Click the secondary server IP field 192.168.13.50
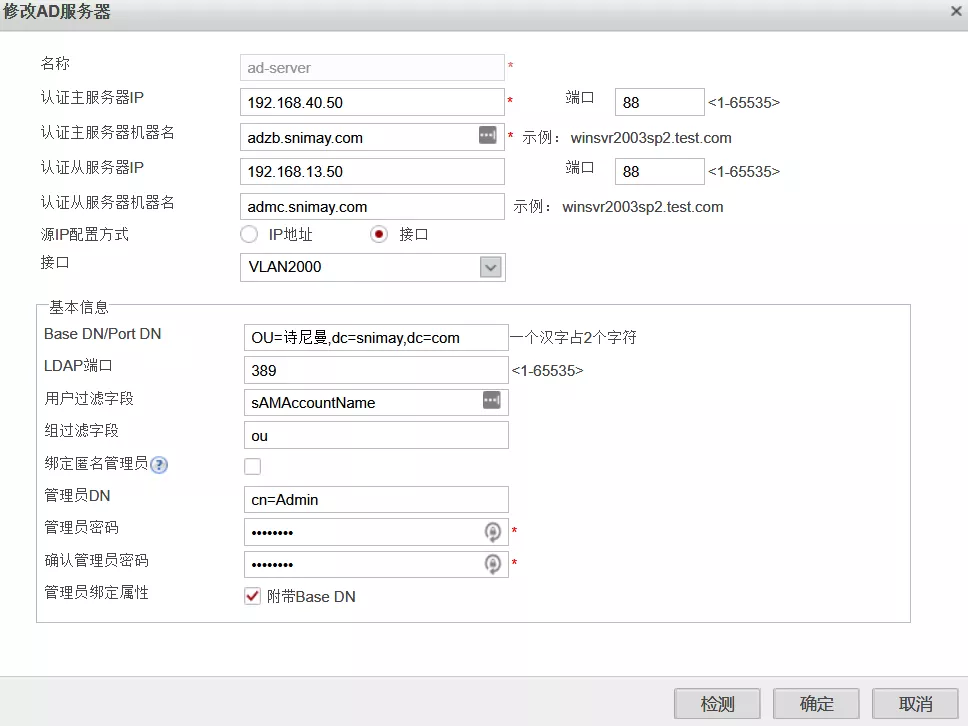The height and width of the screenshot is (726, 968). coord(372,172)
